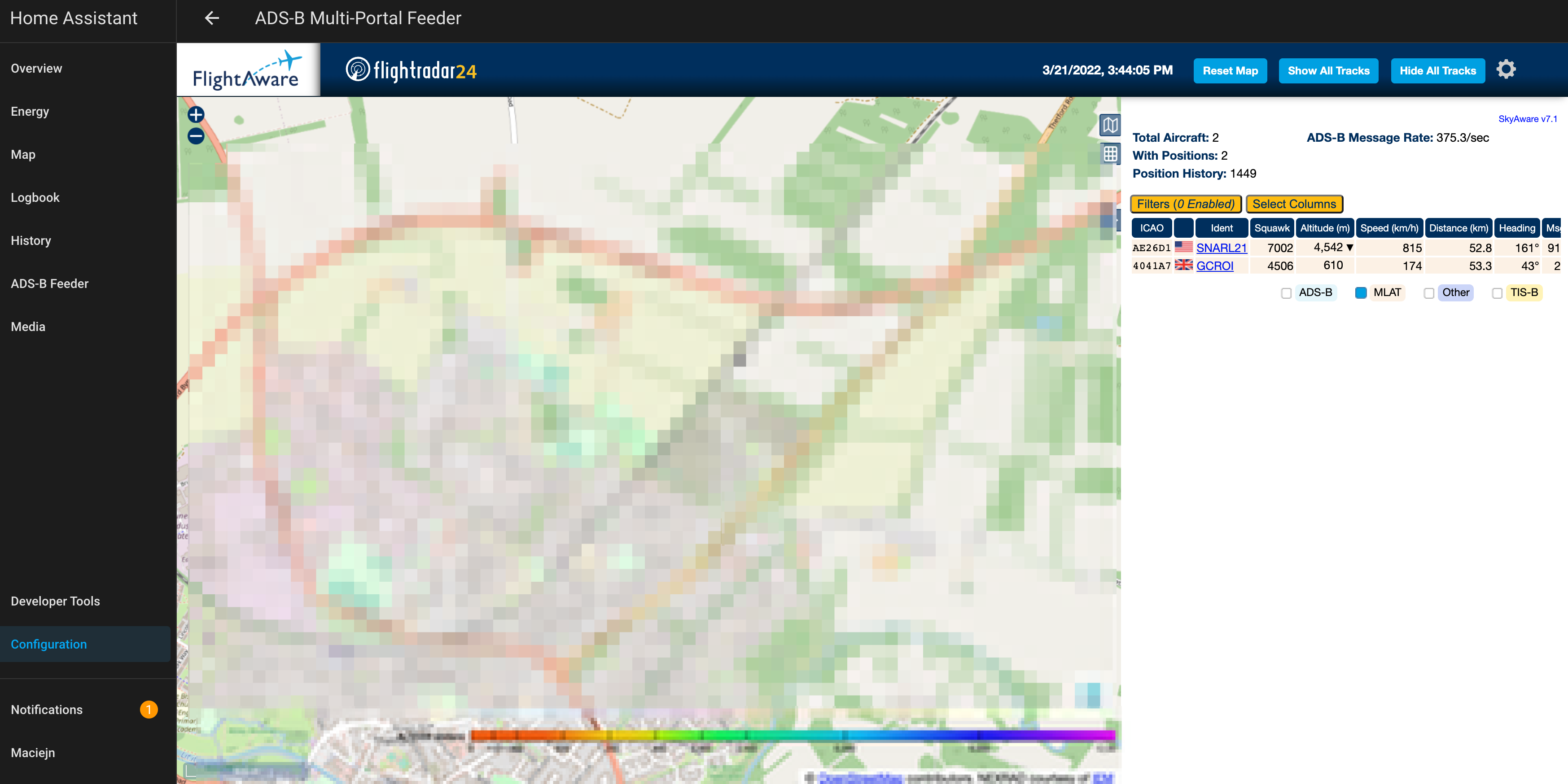
Task: Select the map layers icon on the map
Action: click(x=1110, y=125)
